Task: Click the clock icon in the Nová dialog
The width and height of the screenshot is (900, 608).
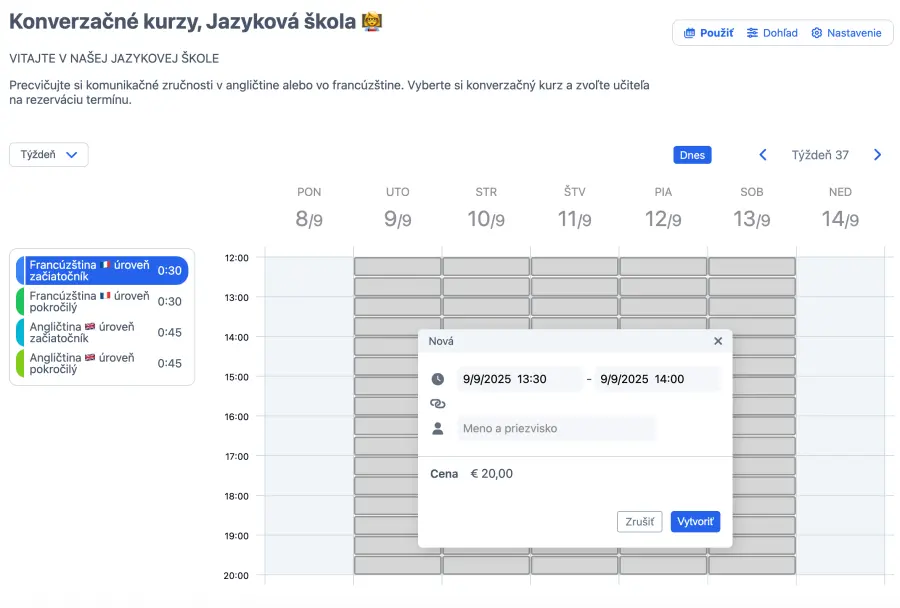Action: [437, 379]
